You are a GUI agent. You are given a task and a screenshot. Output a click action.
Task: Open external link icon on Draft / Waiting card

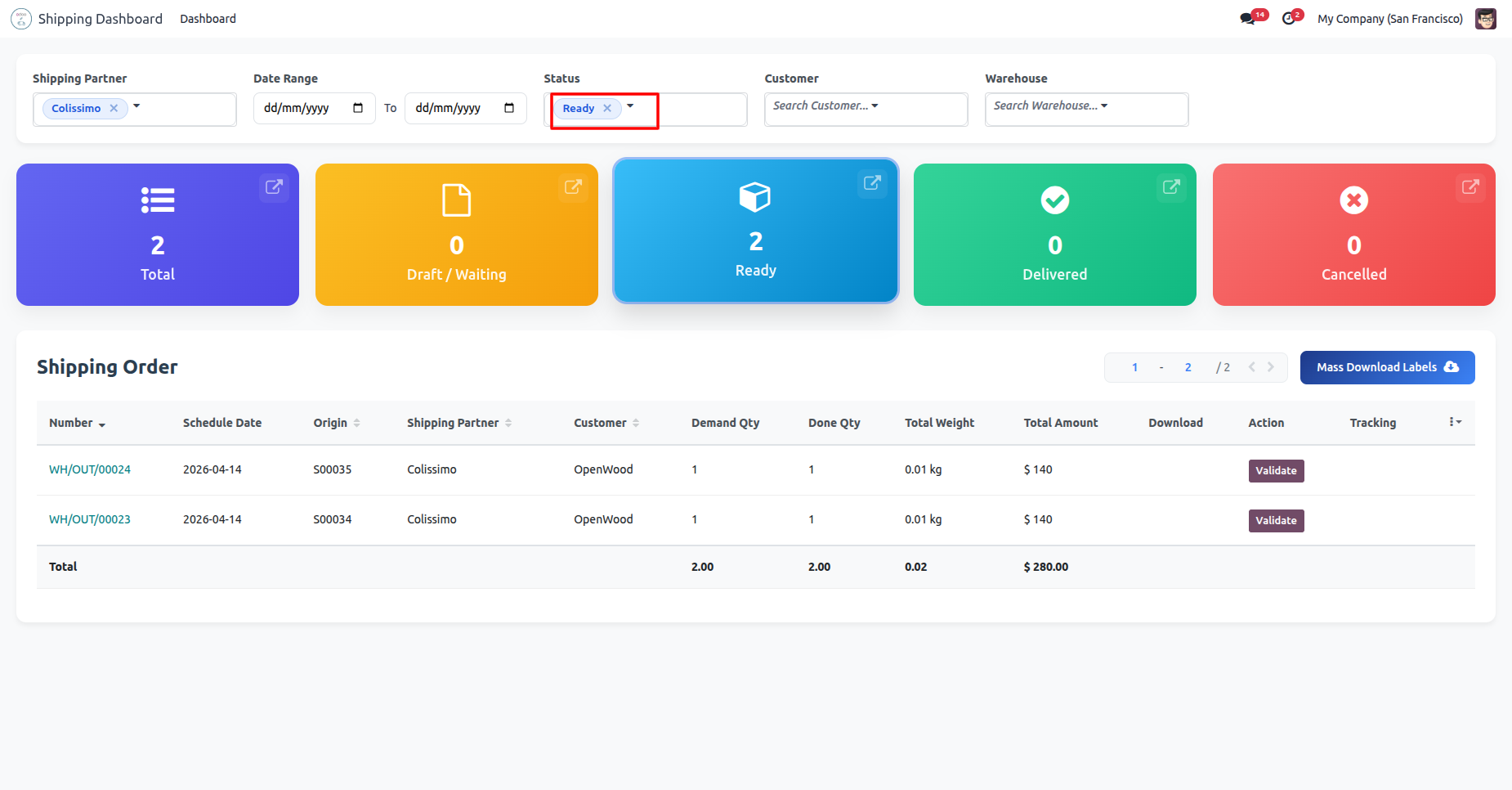(573, 187)
